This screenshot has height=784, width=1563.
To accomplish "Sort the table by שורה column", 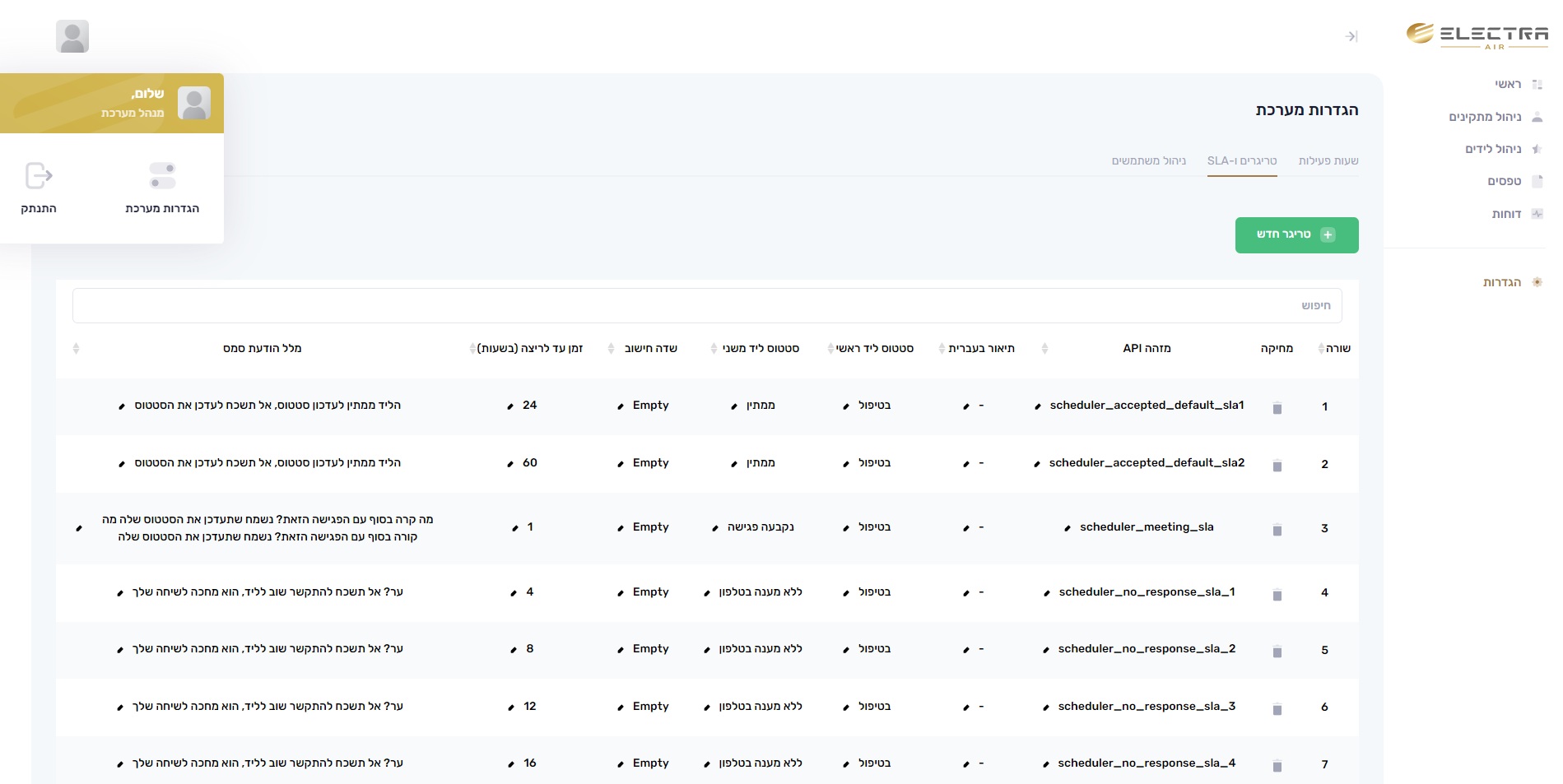I will point(1321,349).
